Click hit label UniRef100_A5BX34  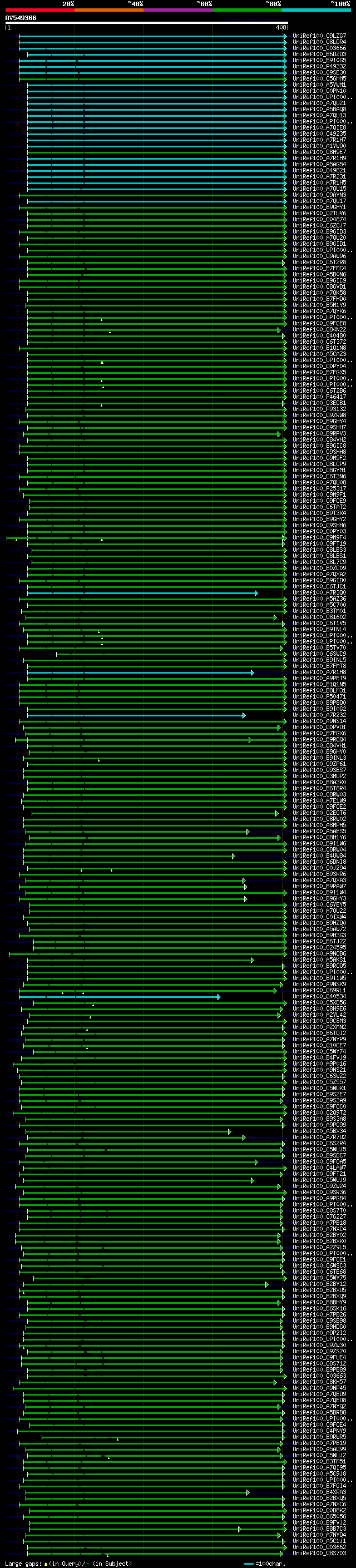pos(319,1131)
